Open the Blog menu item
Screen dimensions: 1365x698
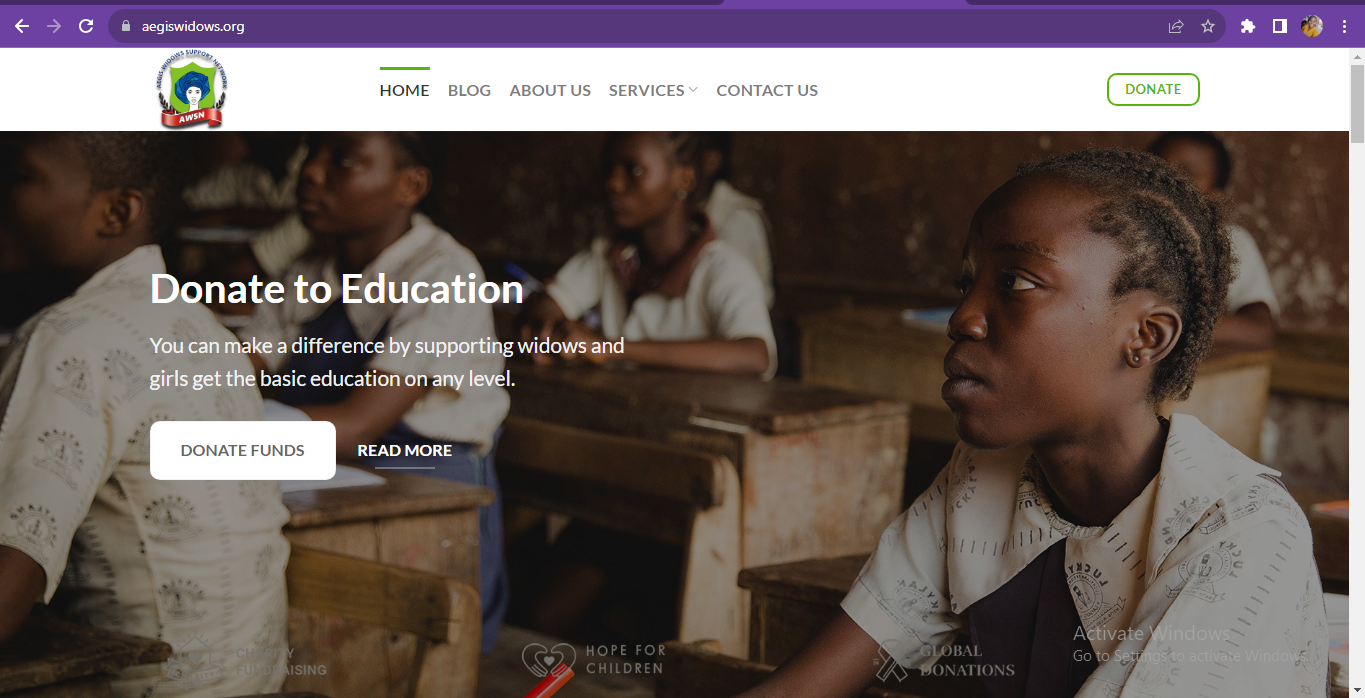(x=469, y=90)
